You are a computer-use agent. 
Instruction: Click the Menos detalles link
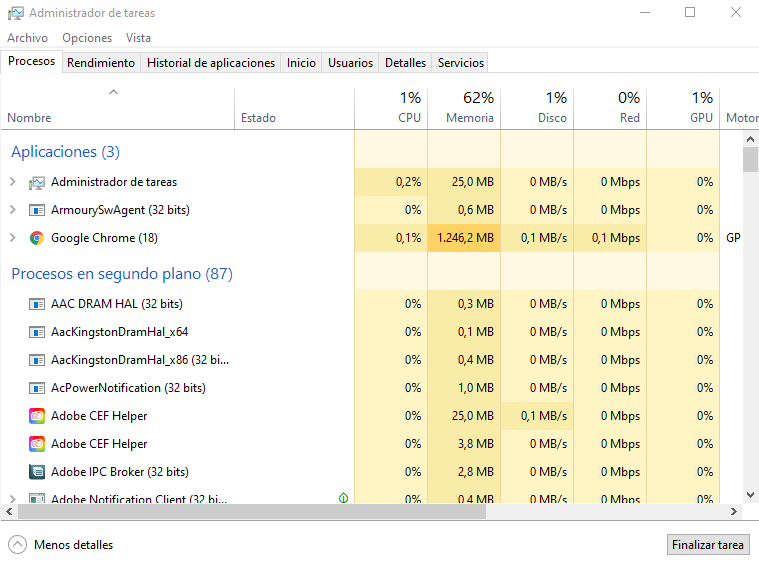(74, 545)
